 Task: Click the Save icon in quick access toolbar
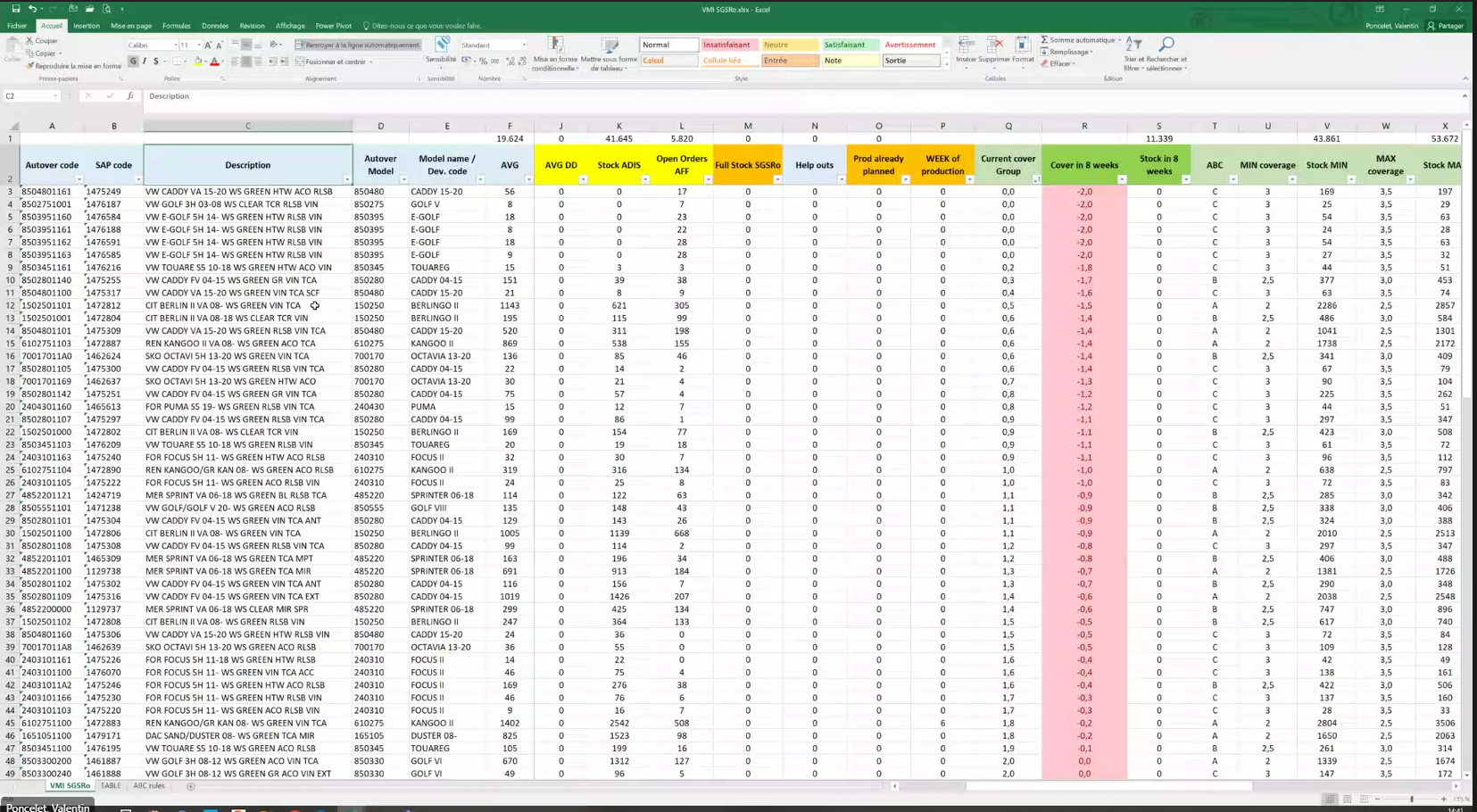15,9
